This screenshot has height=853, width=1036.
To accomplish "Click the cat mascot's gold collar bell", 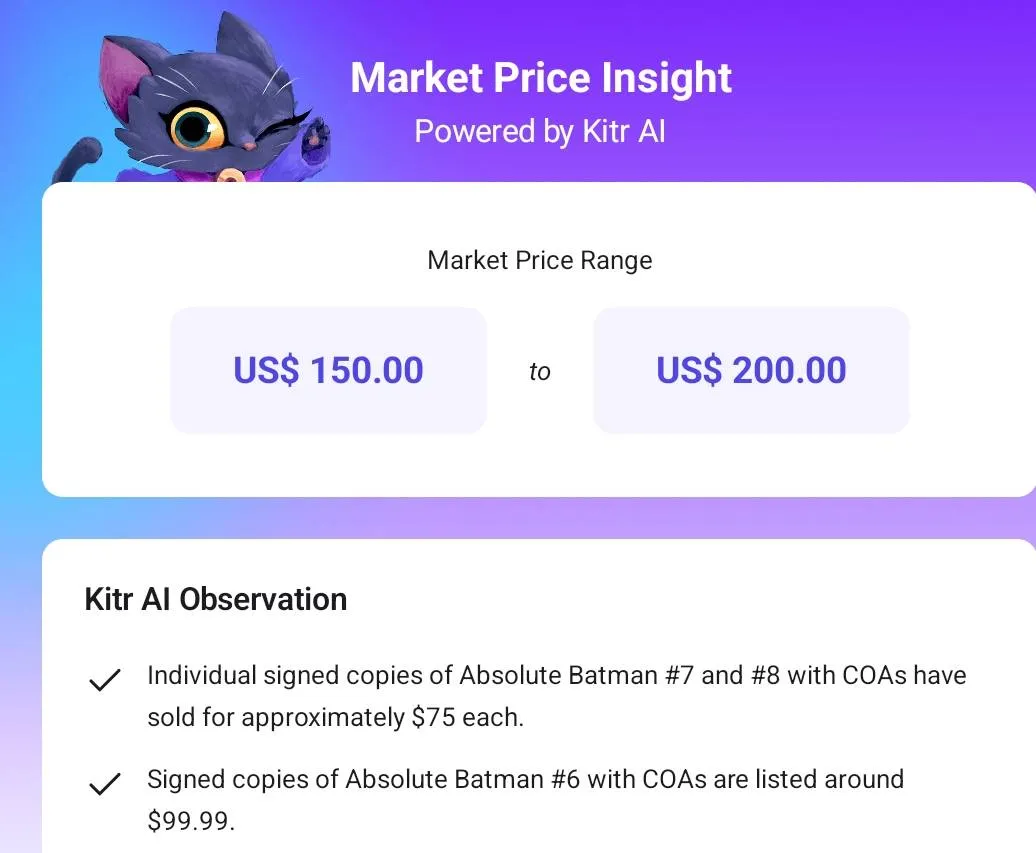I will (x=231, y=175).
